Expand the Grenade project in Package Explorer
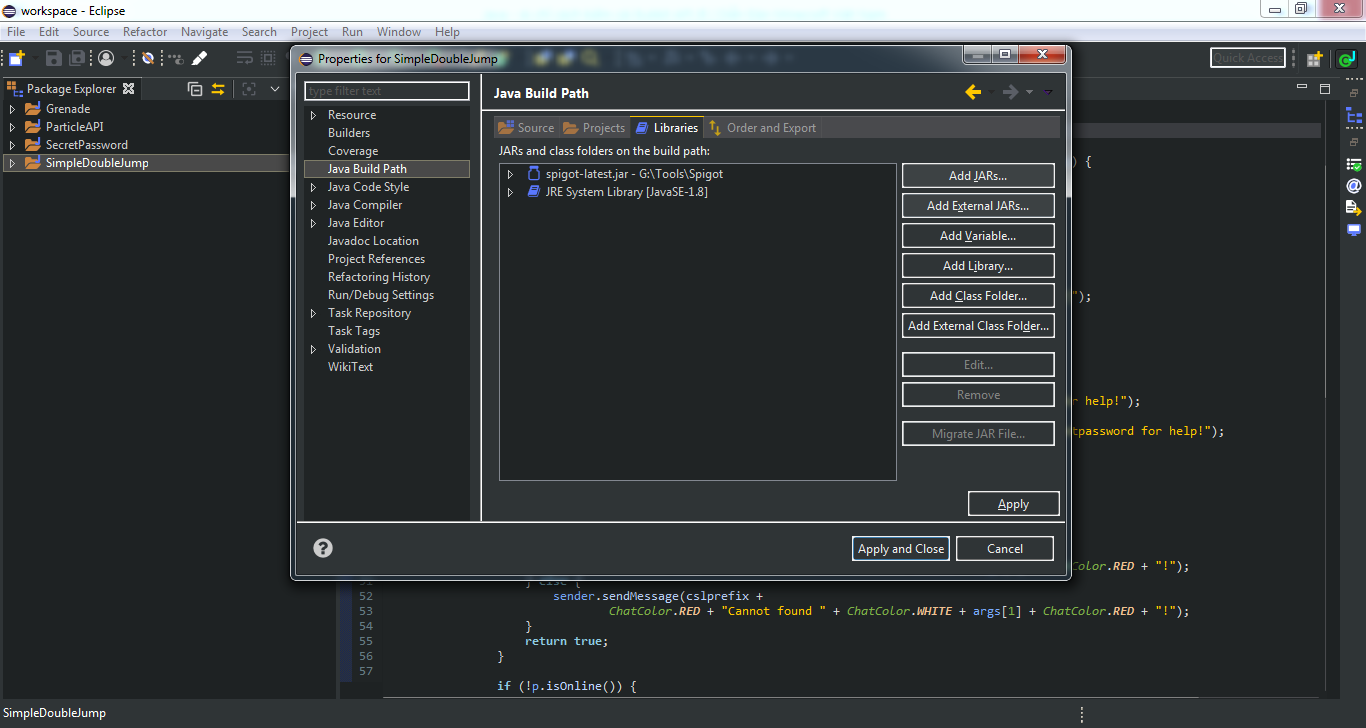This screenshot has height=728, width=1366. click(x=12, y=109)
